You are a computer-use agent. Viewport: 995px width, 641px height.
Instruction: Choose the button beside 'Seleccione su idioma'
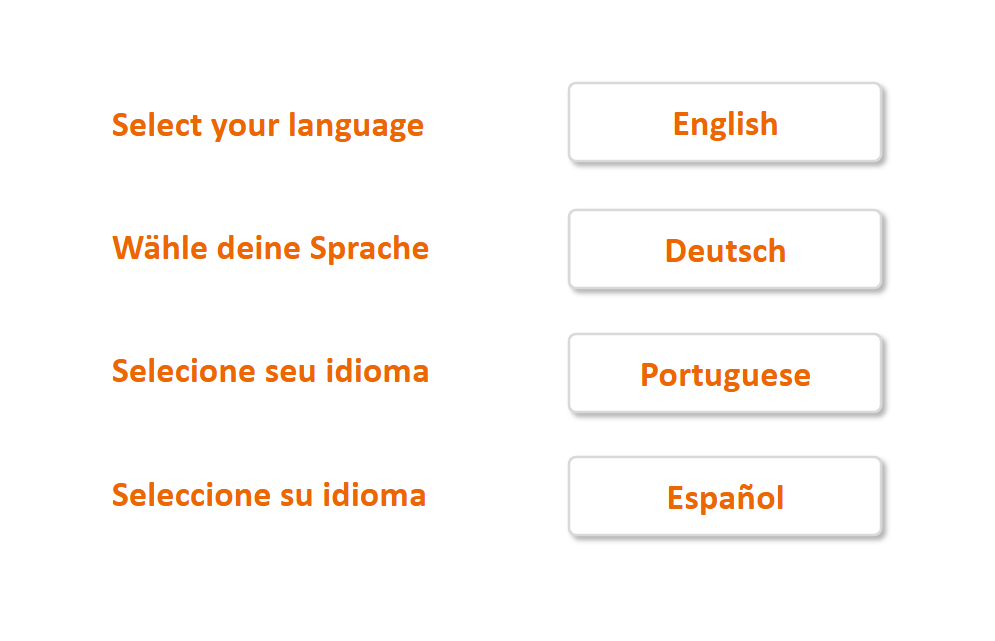[725, 497]
